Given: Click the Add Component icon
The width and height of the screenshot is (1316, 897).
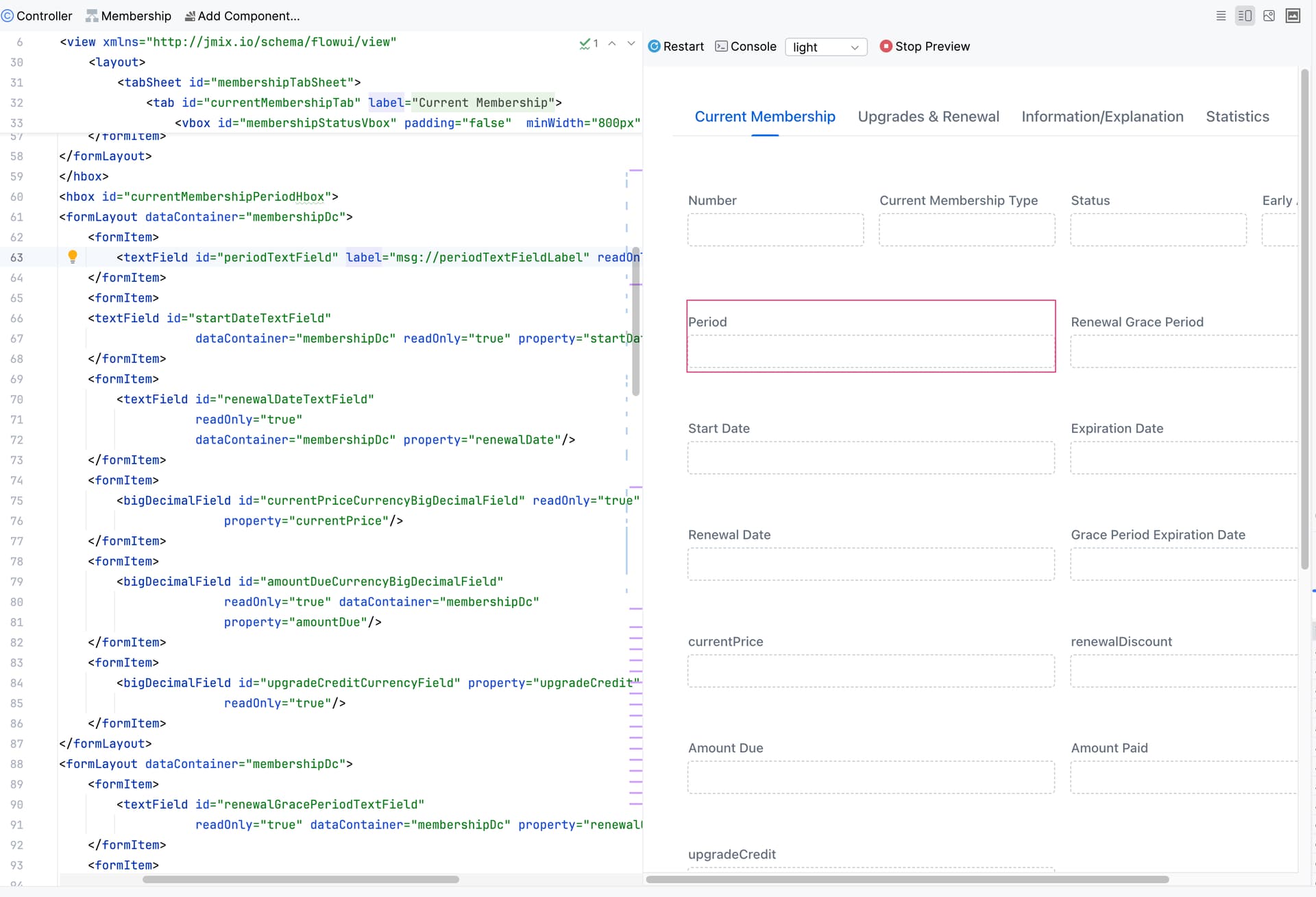Looking at the screenshot, I should (190, 16).
